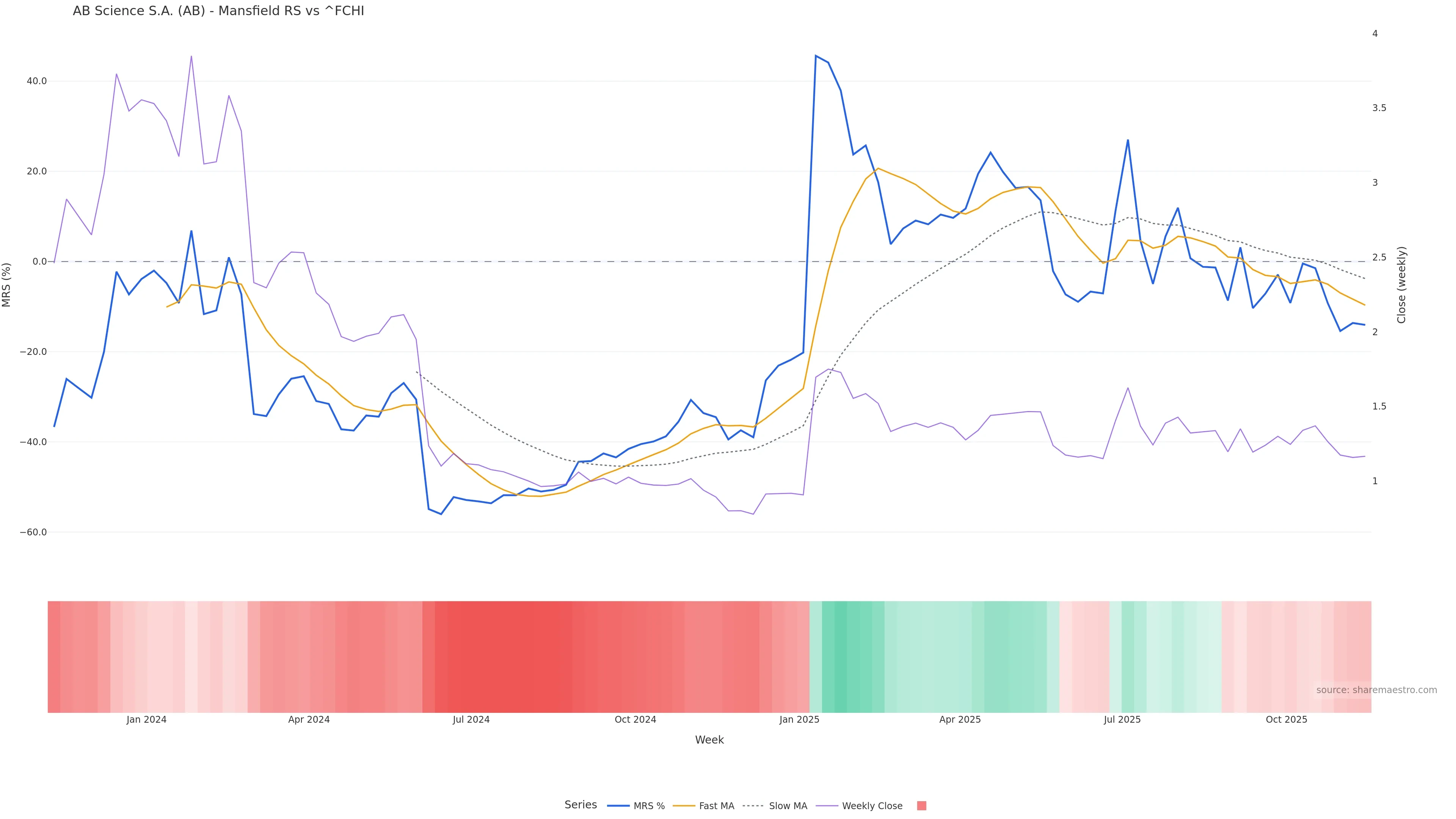Click the Apr 2025 x-axis label
The height and width of the screenshot is (819, 1456).
point(960,720)
